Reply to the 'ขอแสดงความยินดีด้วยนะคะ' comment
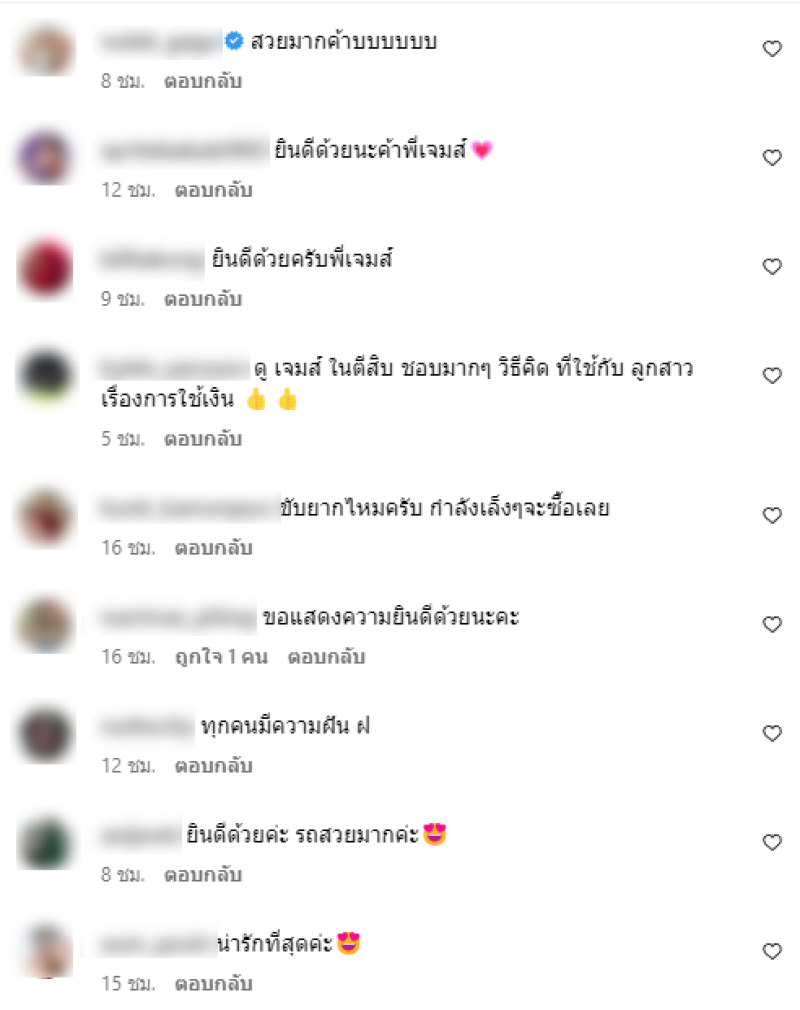The width and height of the screenshot is (800, 1010). tap(326, 656)
